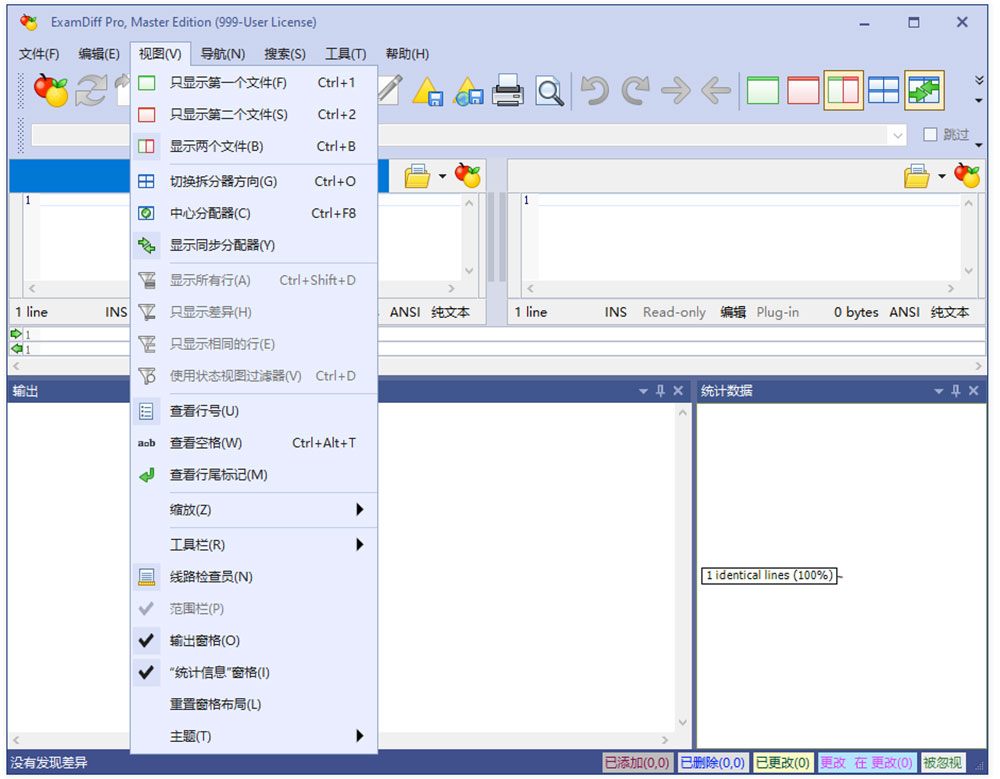Click the pencil edit icon in toolbar

pyautogui.click(x=390, y=90)
